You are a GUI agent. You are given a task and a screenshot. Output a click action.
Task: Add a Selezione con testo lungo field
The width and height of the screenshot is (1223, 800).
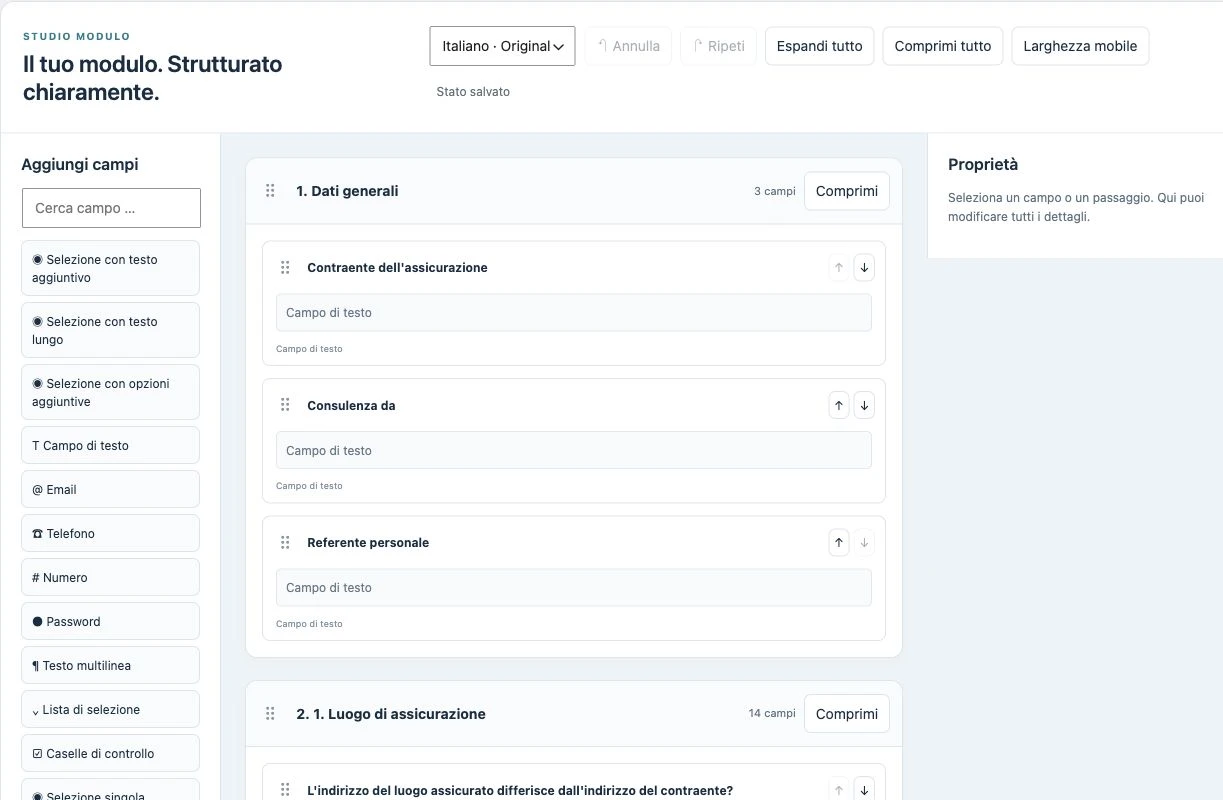pos(110,330)
